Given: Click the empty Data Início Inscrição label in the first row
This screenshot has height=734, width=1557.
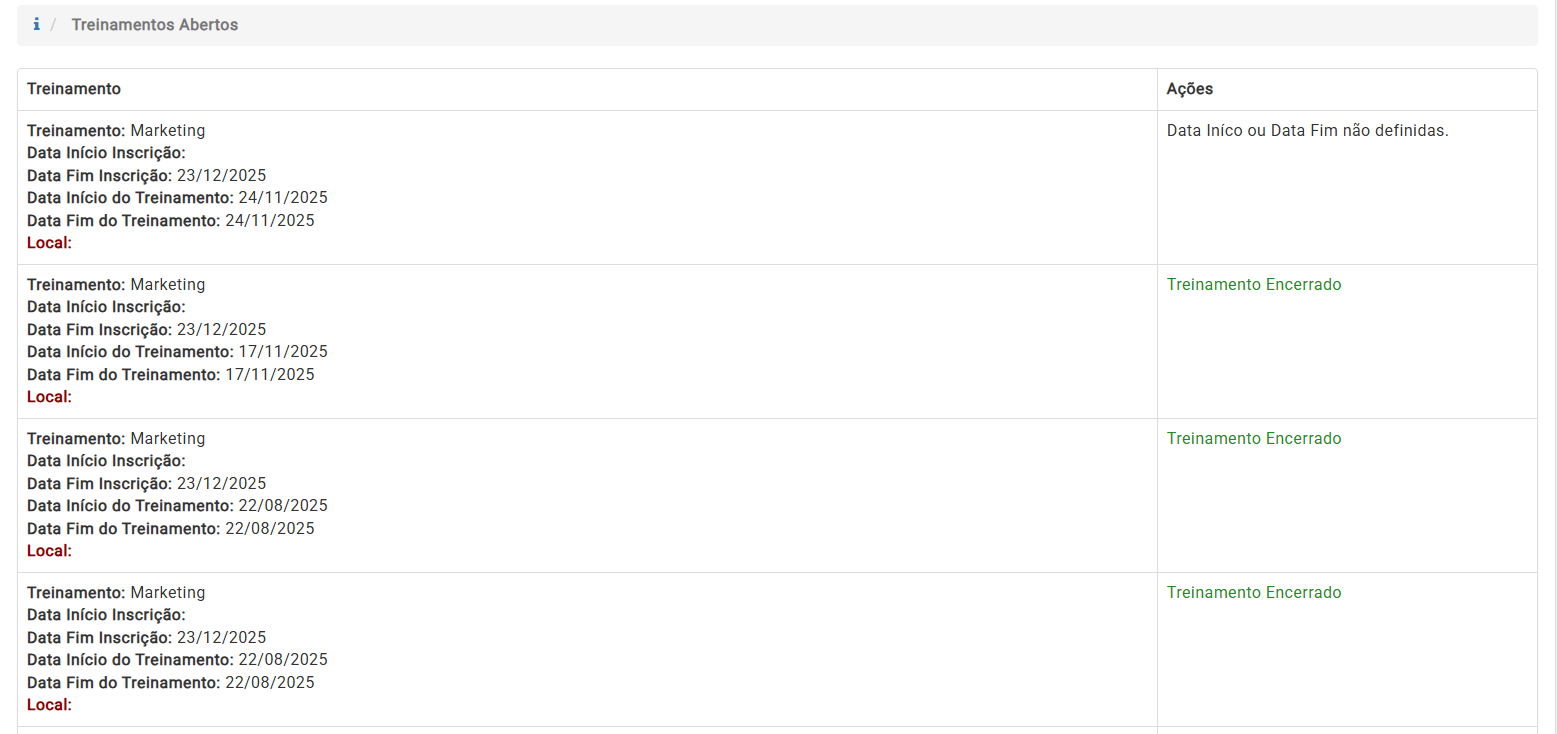Looking at the screenshot, I should [x=106, y=153].
